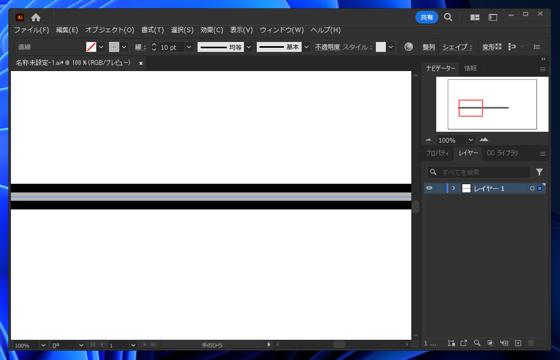Open the 不透明度 opacity link
The image size is (560, 360).
tap(327, 47)
